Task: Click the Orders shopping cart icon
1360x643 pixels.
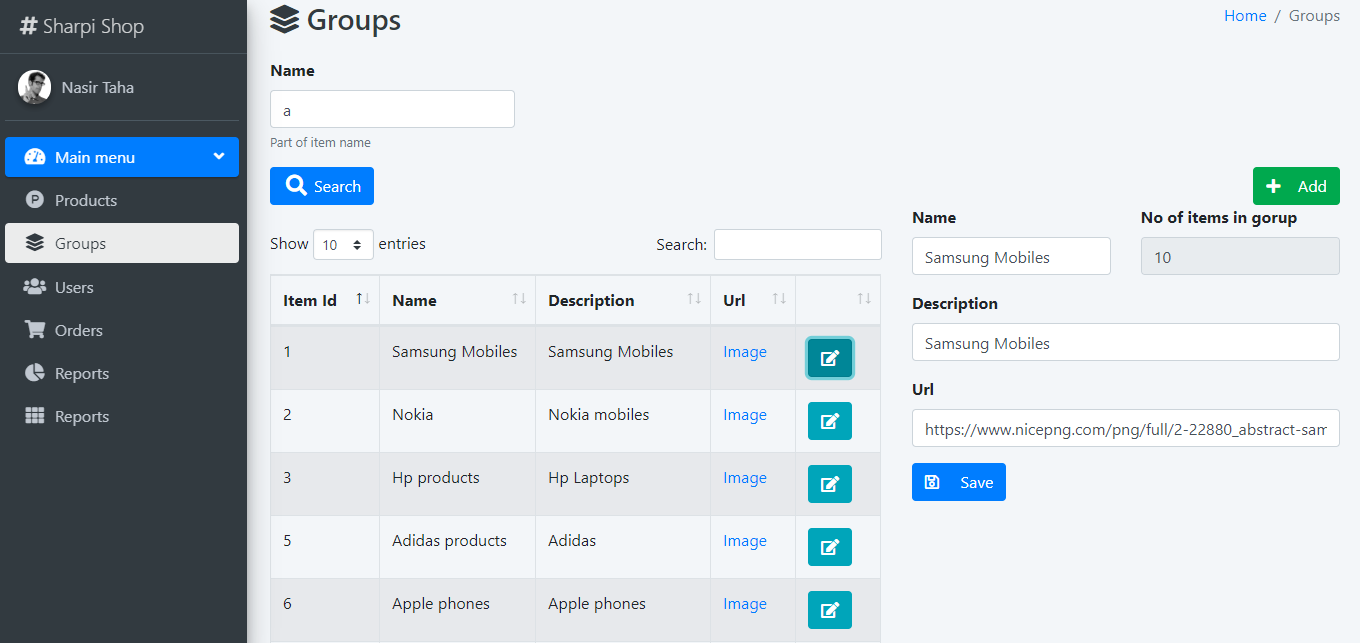Action: coord(35,330)
